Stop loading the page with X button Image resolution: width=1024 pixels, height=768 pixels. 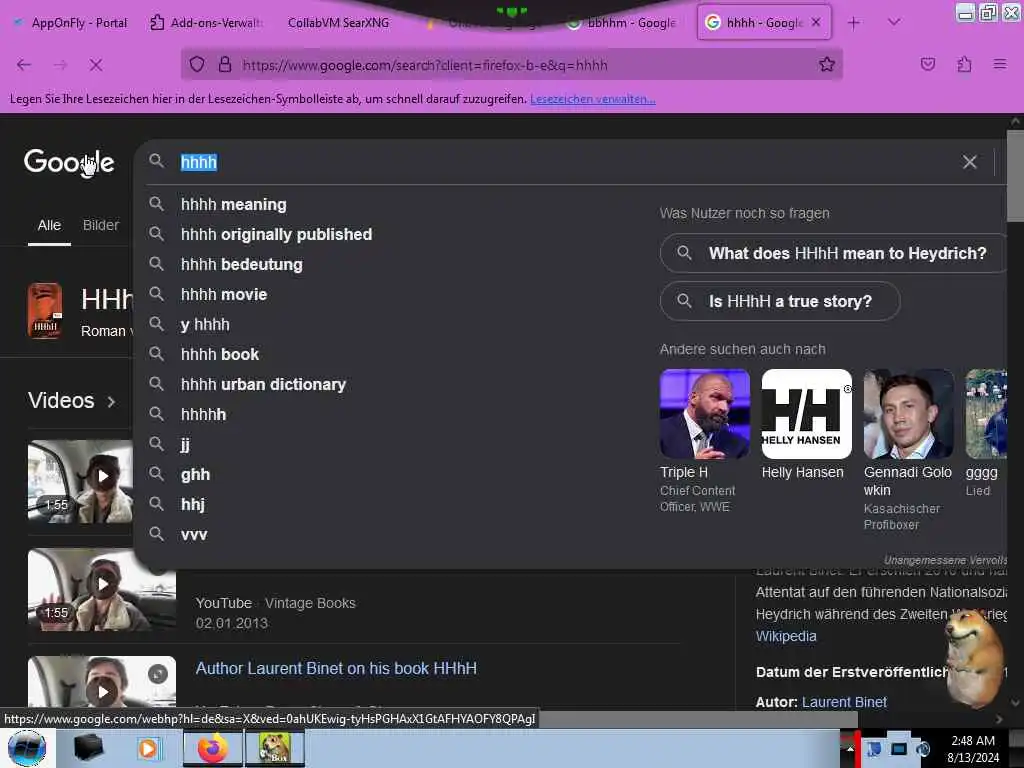click(95, 65)
